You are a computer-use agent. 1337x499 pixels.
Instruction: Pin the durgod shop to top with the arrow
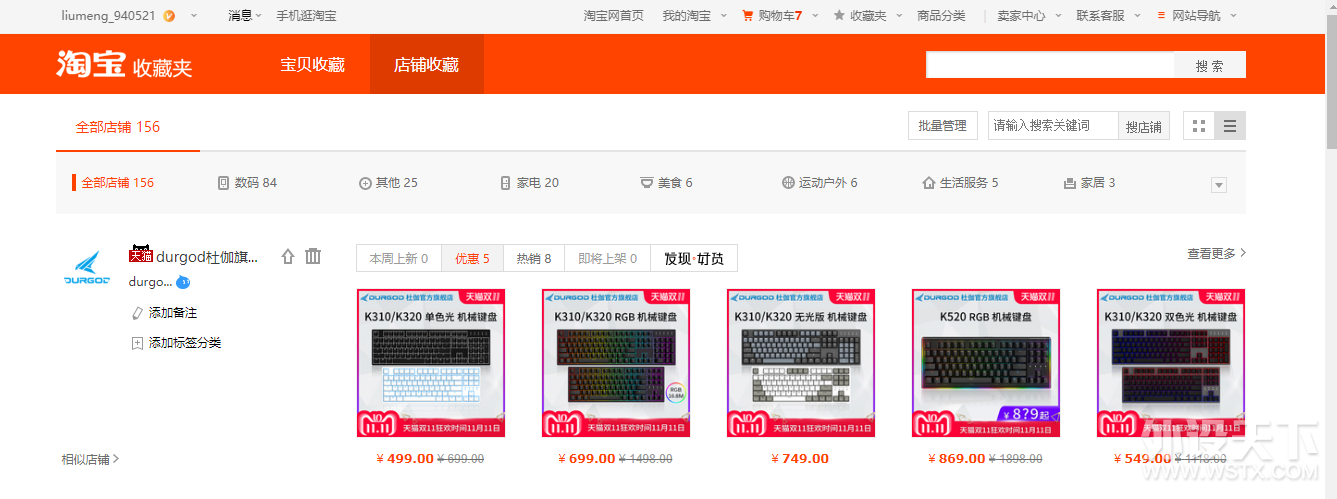pyautogui.click(x=288, y=256)
